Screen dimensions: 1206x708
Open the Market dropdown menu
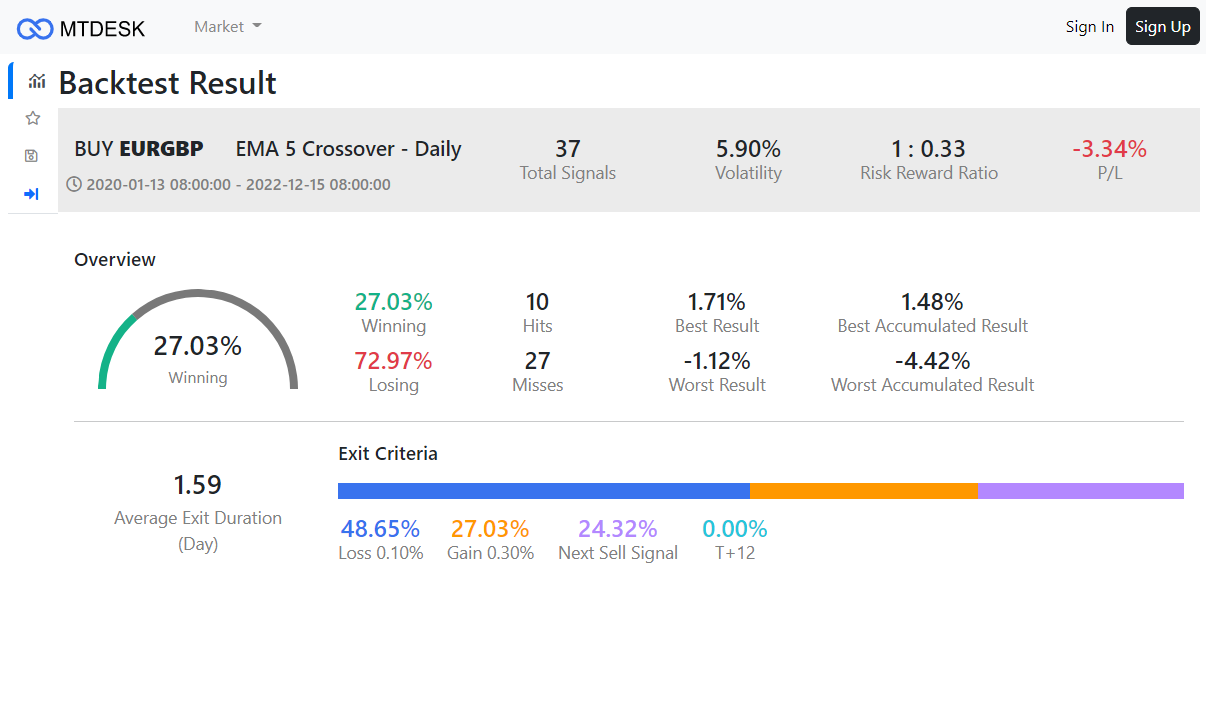[227, 27]
